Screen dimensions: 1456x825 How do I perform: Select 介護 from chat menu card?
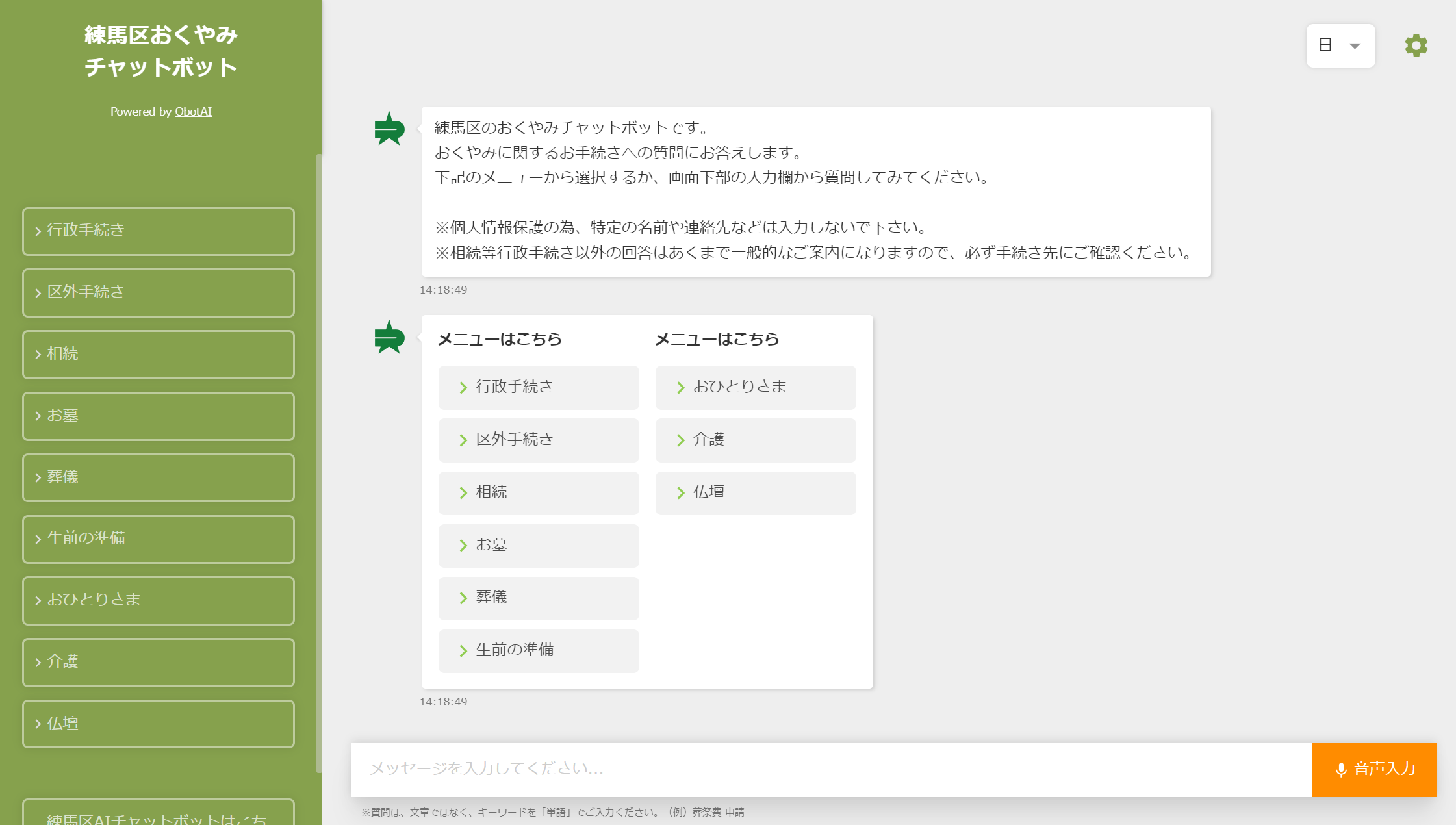(x=755, y=440)
